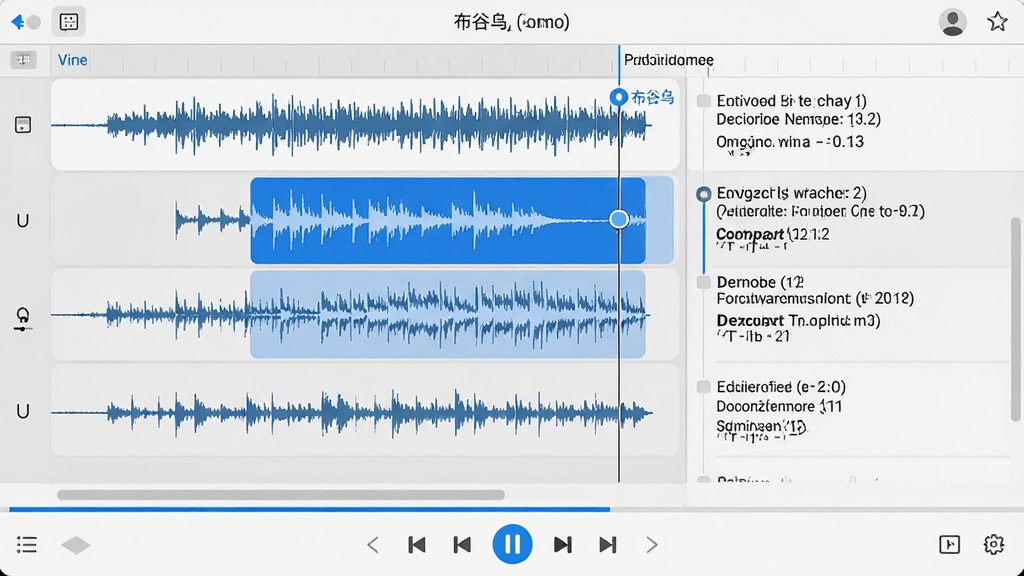The width and height of the screenshot is (1024, 576).
Task: Select the light blue clip on third track
Action: pyautogui.click(x=447, y=315)
